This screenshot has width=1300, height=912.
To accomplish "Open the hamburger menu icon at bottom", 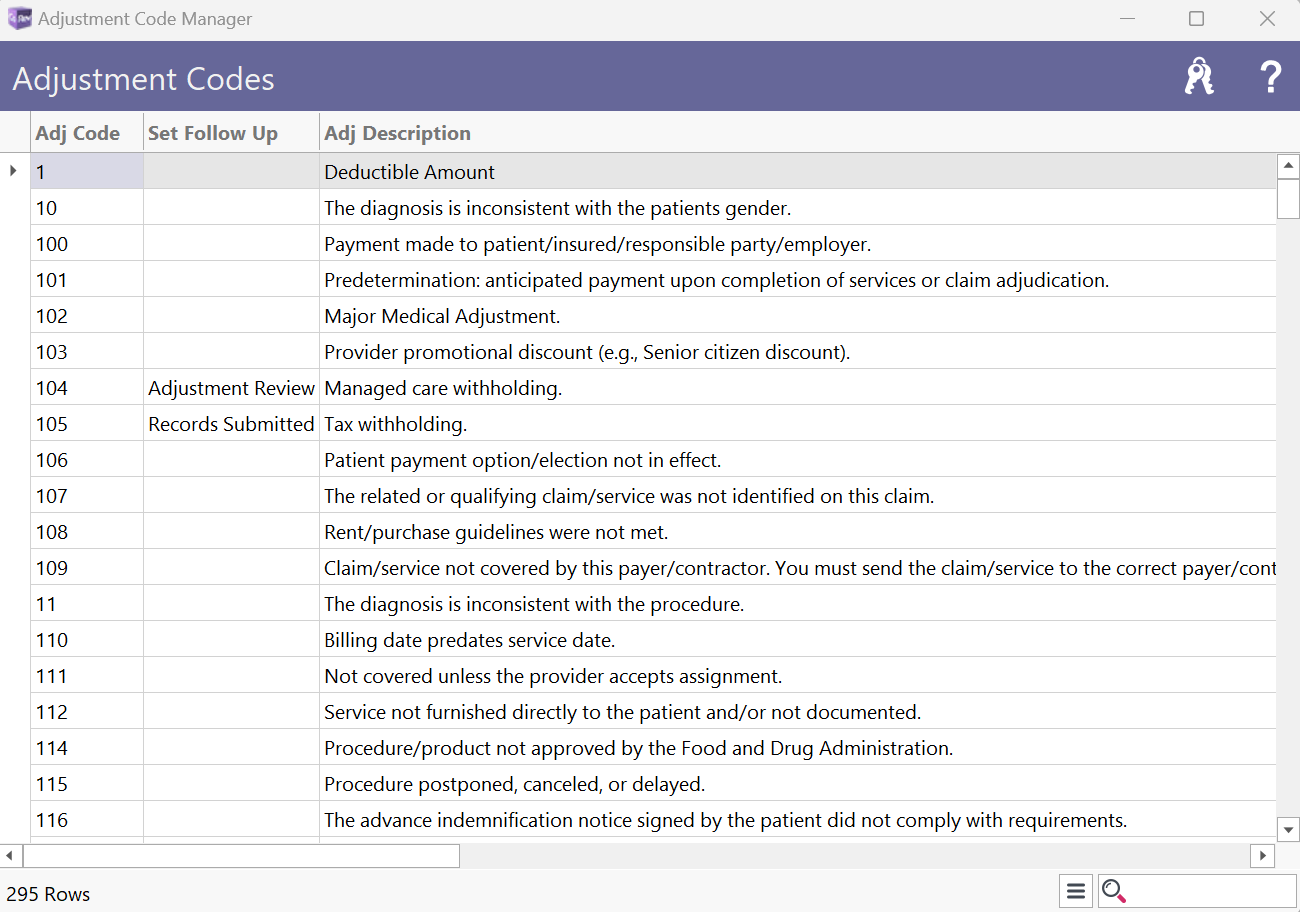I will (1076, 891).
